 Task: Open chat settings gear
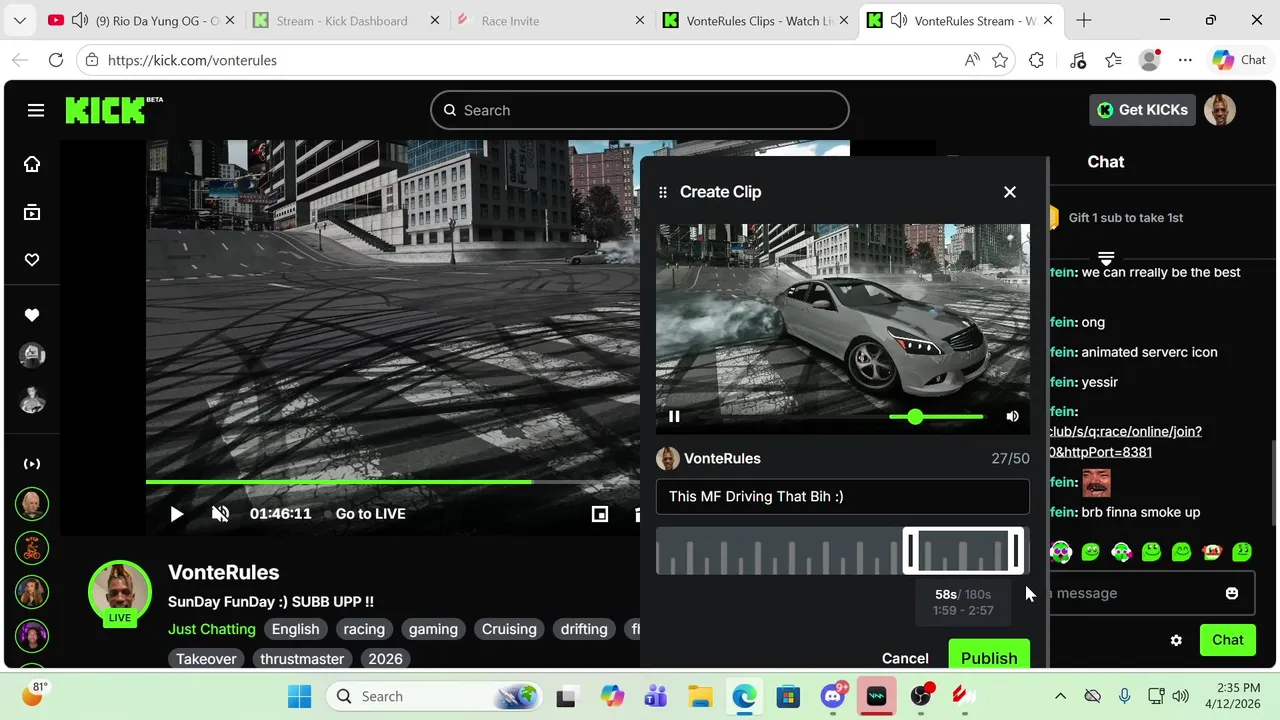(x=1176, y=640)
